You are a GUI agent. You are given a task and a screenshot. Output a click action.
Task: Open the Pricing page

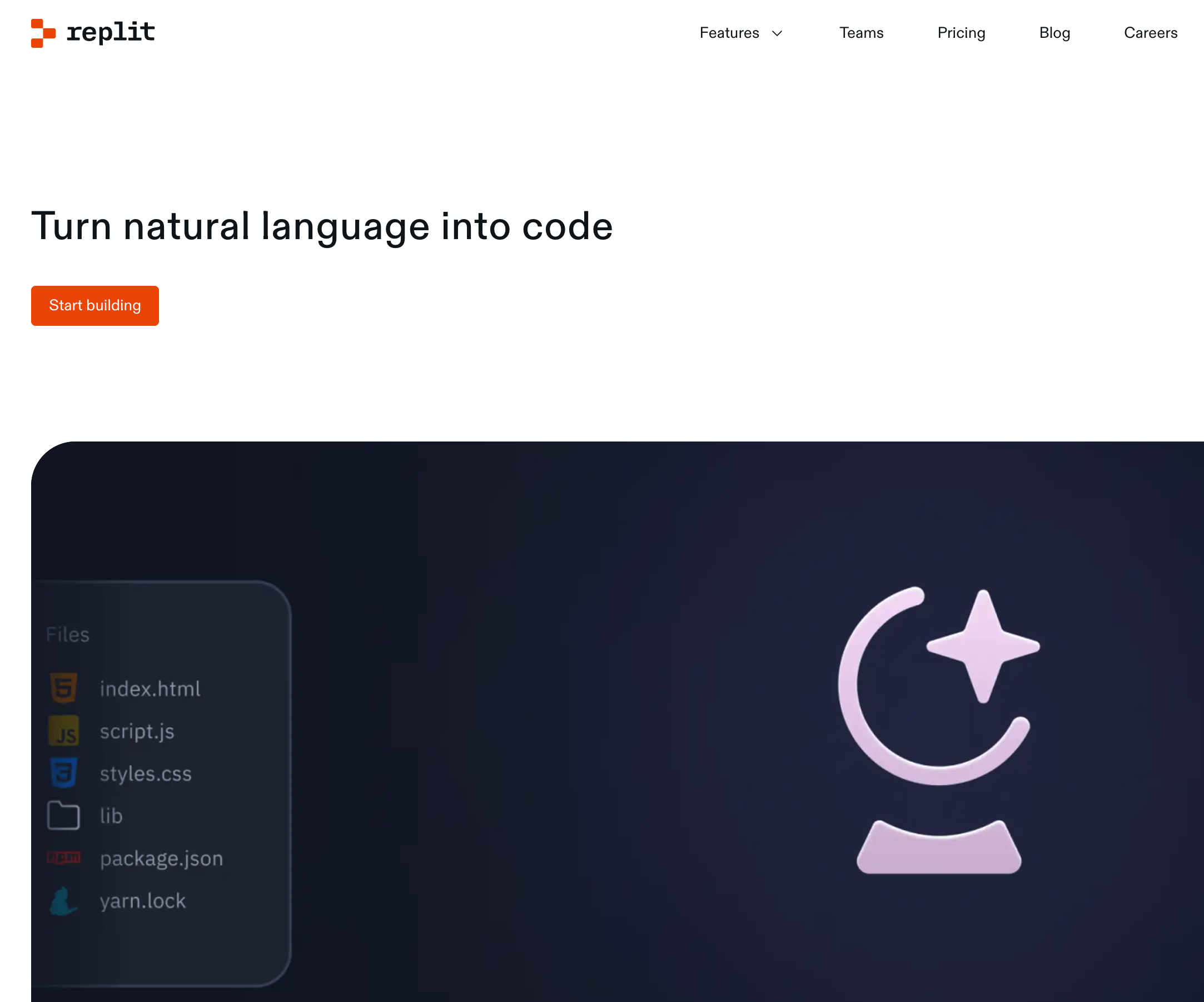961,33
